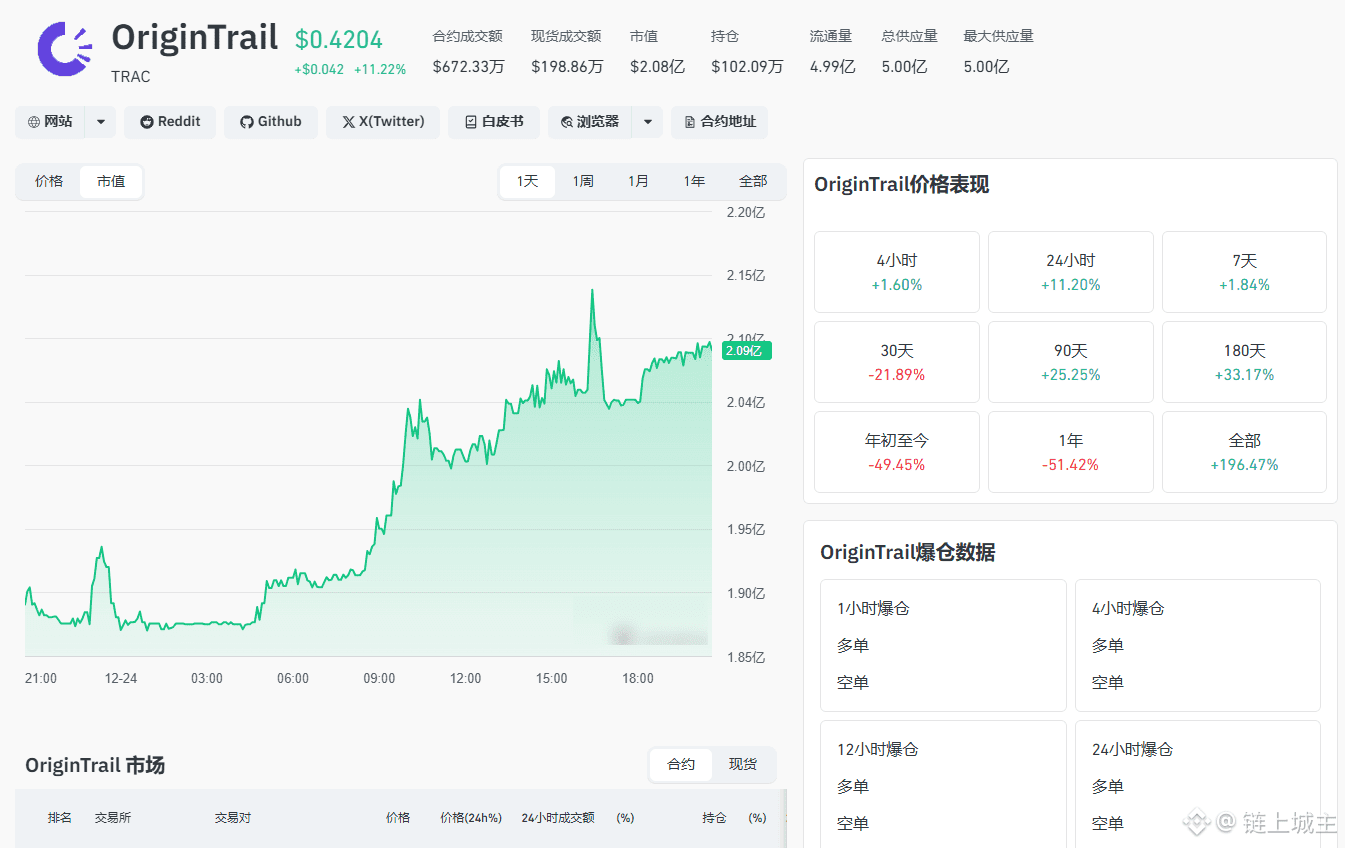Click the 1小时爆仓 liquidation card
Viewport: 1345px width, 848px height.
943,645
